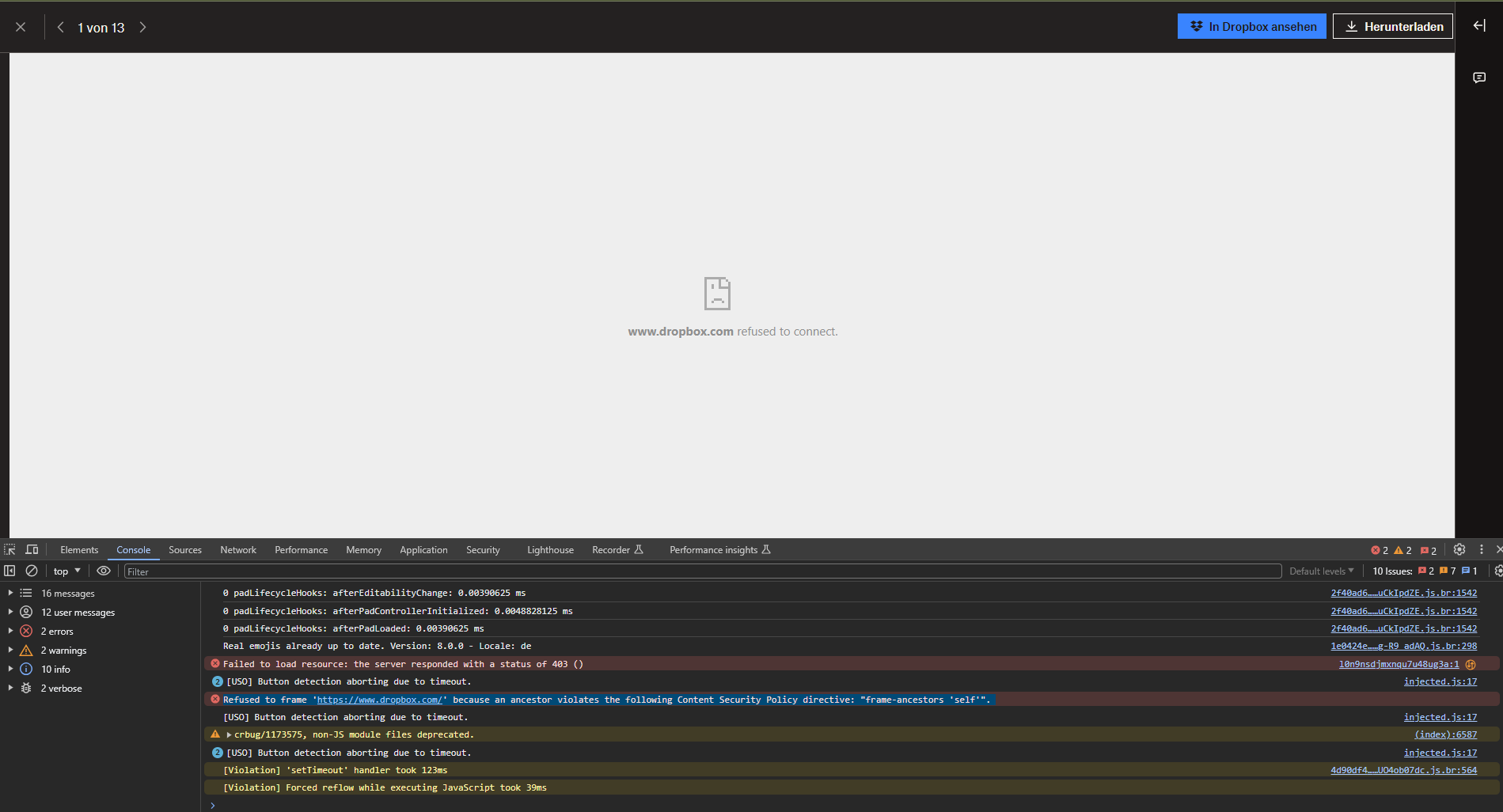
Task: Select the 2 verbose sidebar row
Action: tap(100, 688)
